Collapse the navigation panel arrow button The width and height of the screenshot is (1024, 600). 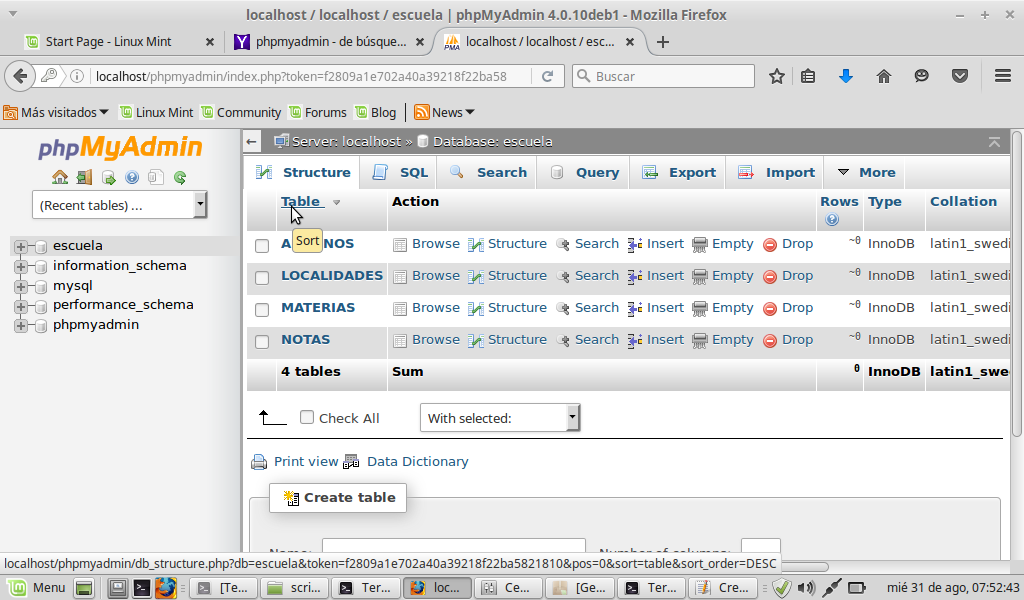[252, 142]
